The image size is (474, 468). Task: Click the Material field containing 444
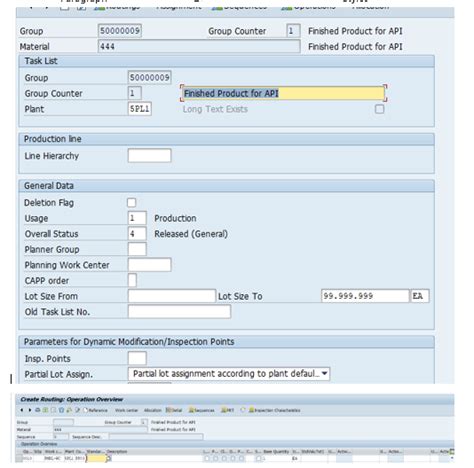199,46
